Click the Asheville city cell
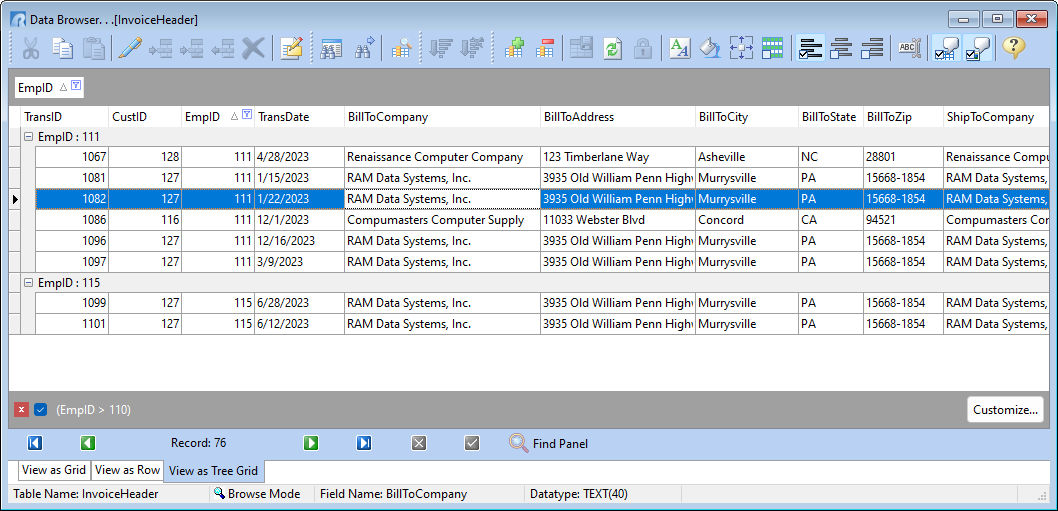Image resolution: width=1058 pixels, height=511 pixels. (x=746, y=157)
